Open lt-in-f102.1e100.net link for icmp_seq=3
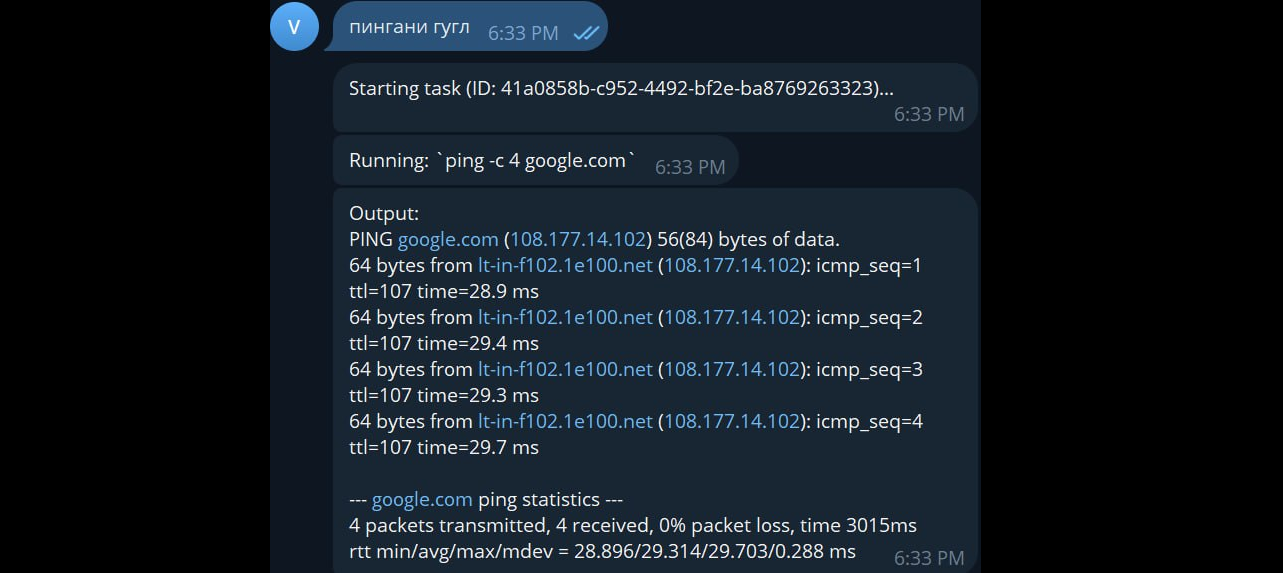Image resolution: width=1283 pixels, height=573 pixels. click(x=565, y=370)
